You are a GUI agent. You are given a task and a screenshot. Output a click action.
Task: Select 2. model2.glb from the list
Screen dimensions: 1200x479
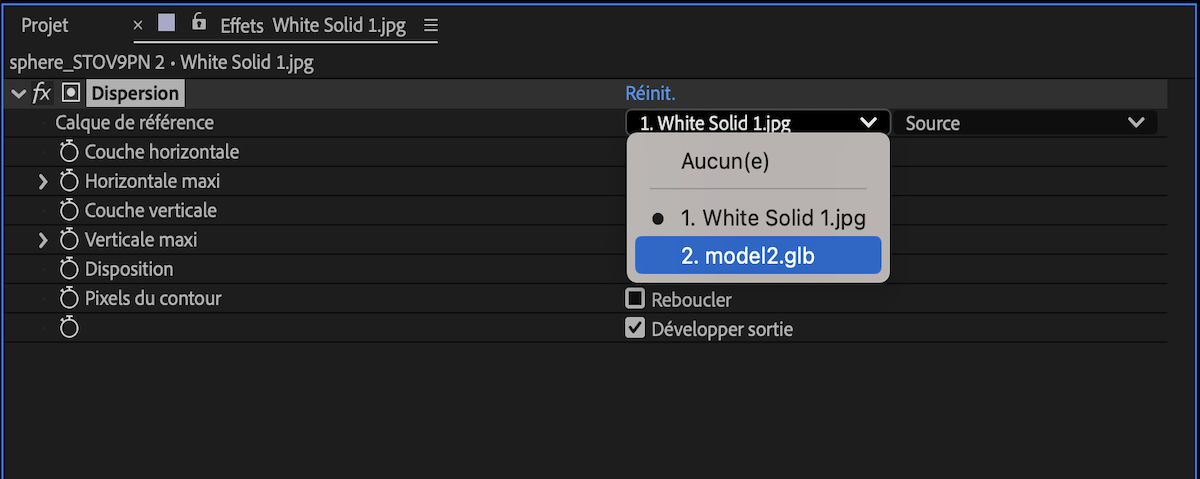(758, 255)
